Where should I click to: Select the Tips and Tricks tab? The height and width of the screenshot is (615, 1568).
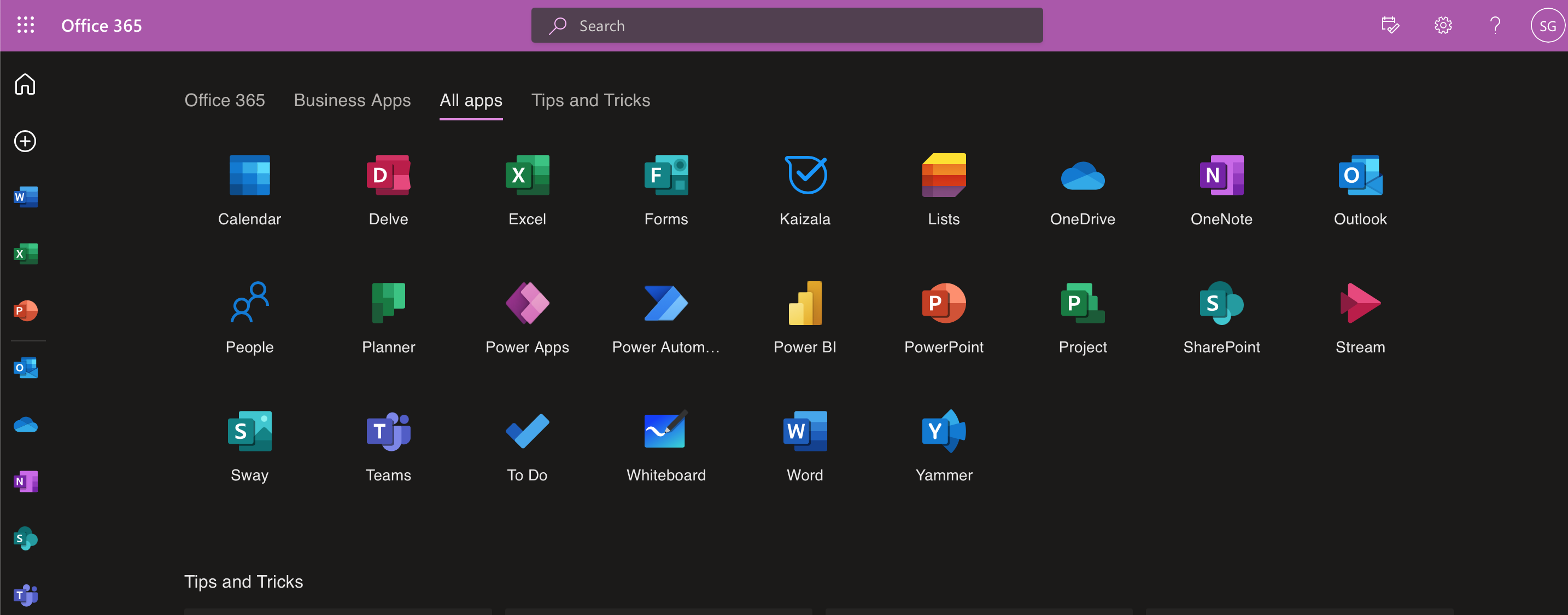[590, 101]
